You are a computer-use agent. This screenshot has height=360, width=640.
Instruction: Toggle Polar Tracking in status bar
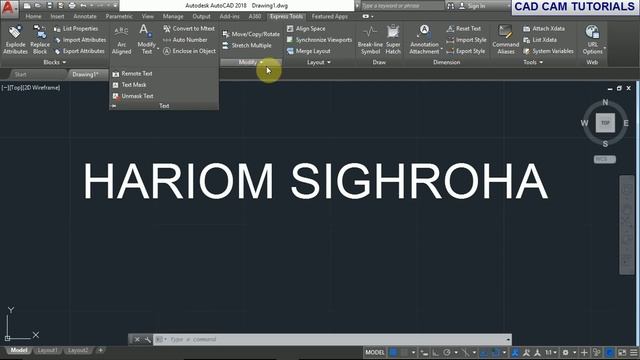pyautogui.click(x=447, y=352)
